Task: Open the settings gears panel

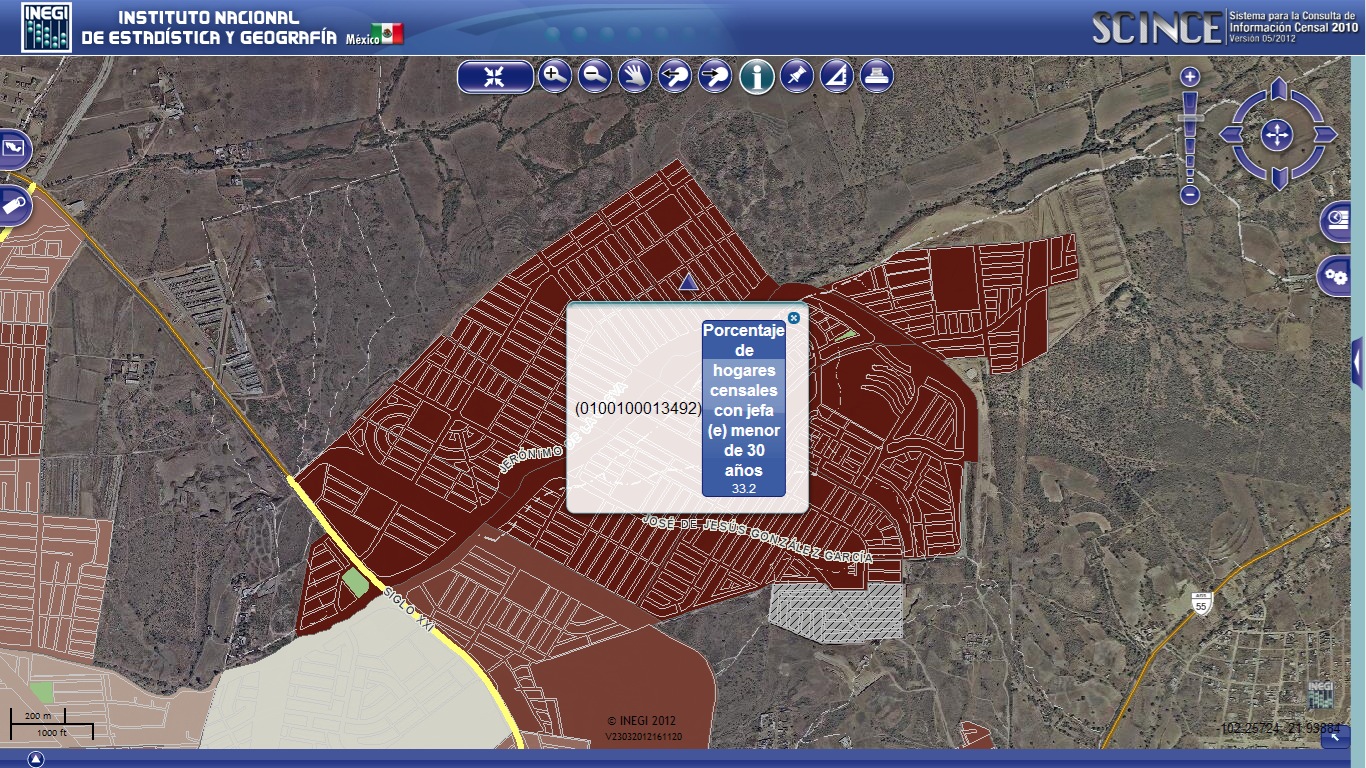Action: [1335, 275]
